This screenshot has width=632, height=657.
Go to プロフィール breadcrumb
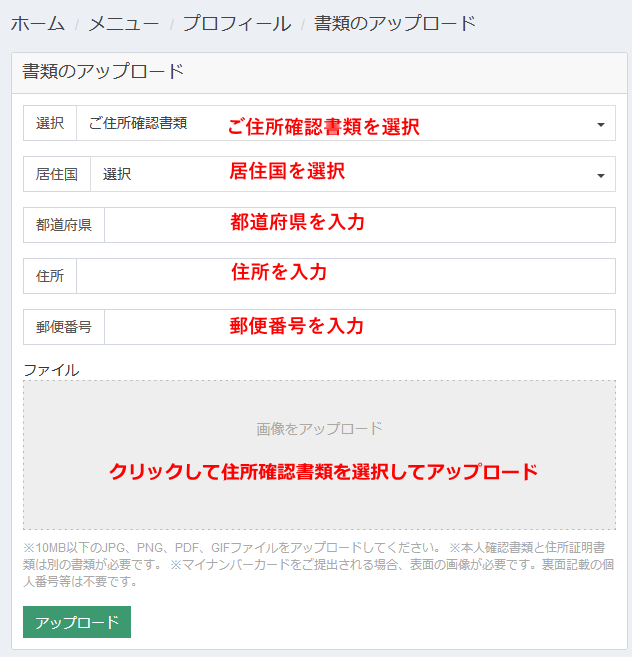tap(237, 23)
